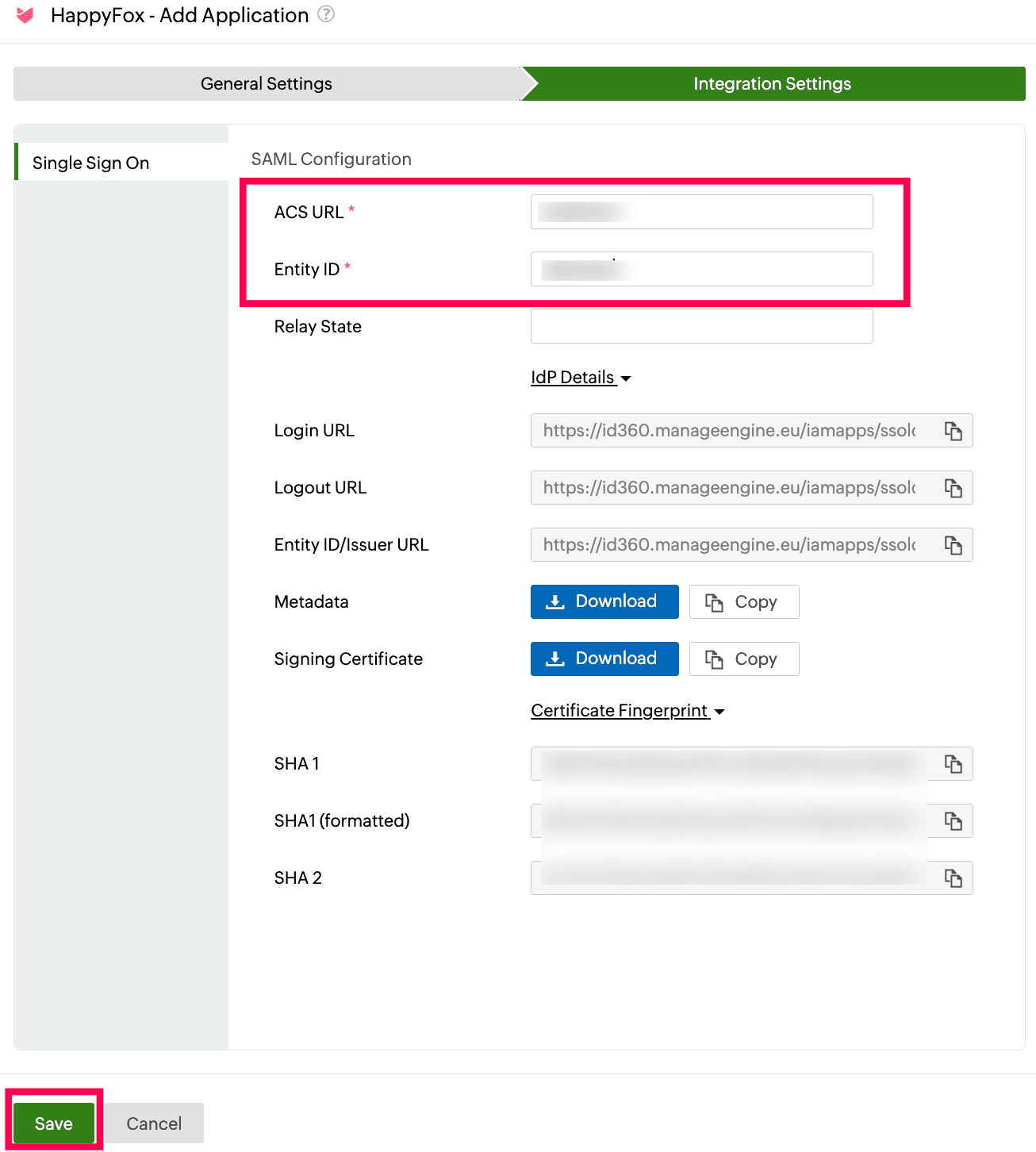The height and width of the screenshot is (1152, 1036).
Task: Download the Signing Certificate
Action: point(604,659)
